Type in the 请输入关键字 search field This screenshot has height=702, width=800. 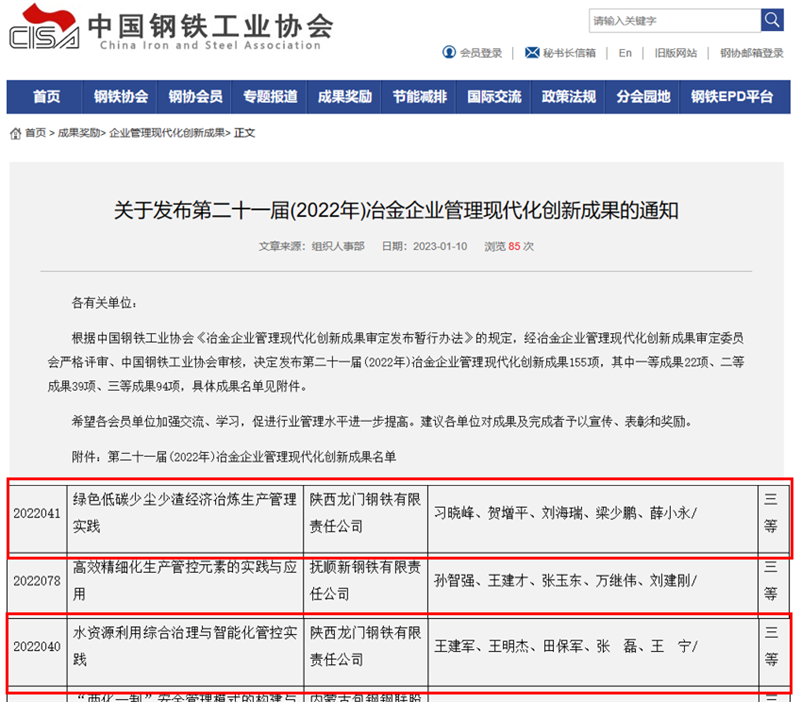coord(673,20)
